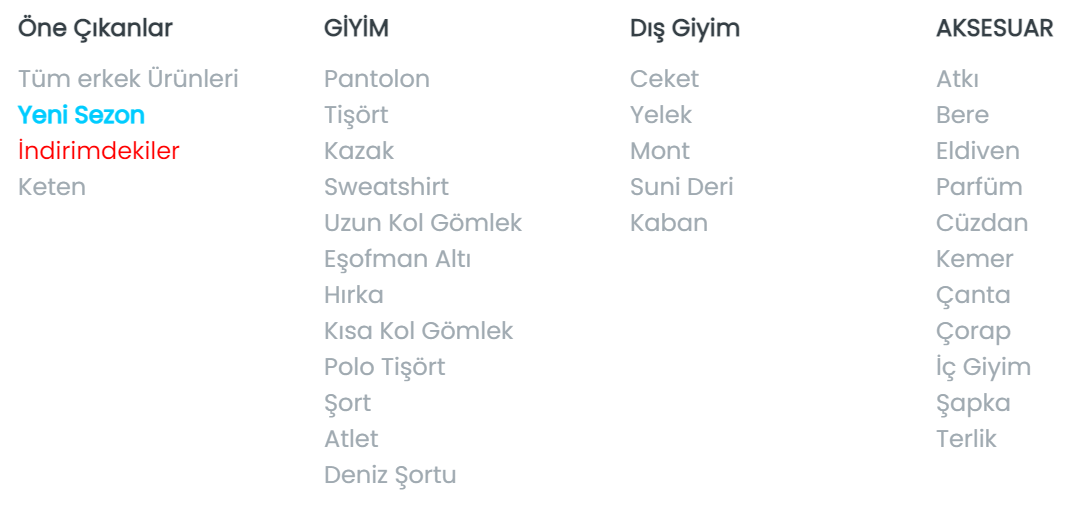Open Eşofman Altı category
The image size is (1084, 508).
pyautogui.click(x=397, y=259)
